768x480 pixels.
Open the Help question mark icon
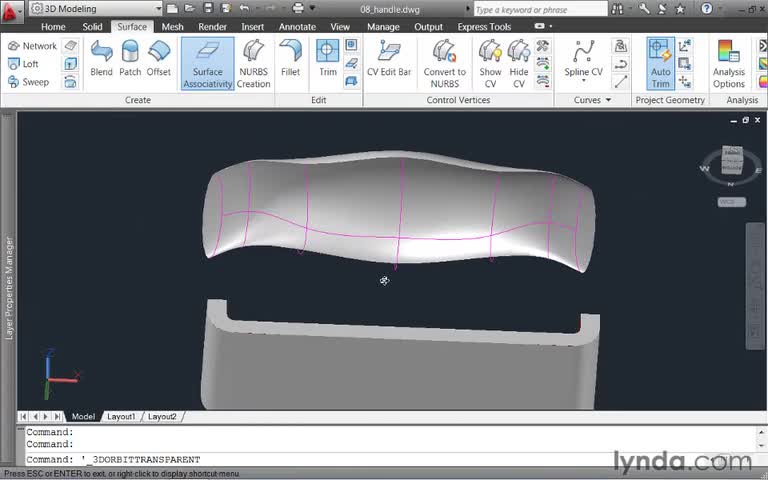pos(706,8)
